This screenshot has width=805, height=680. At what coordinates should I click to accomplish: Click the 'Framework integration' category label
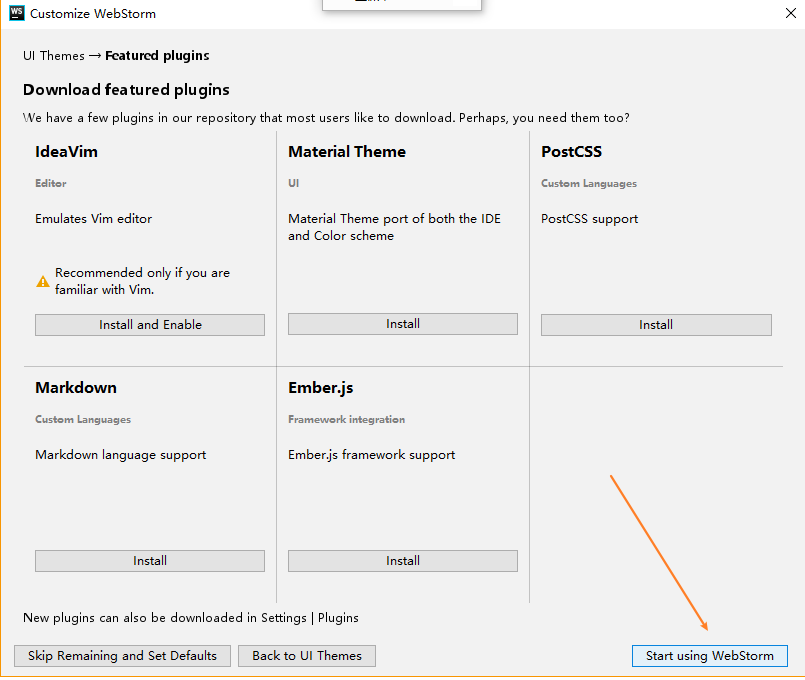347,420
